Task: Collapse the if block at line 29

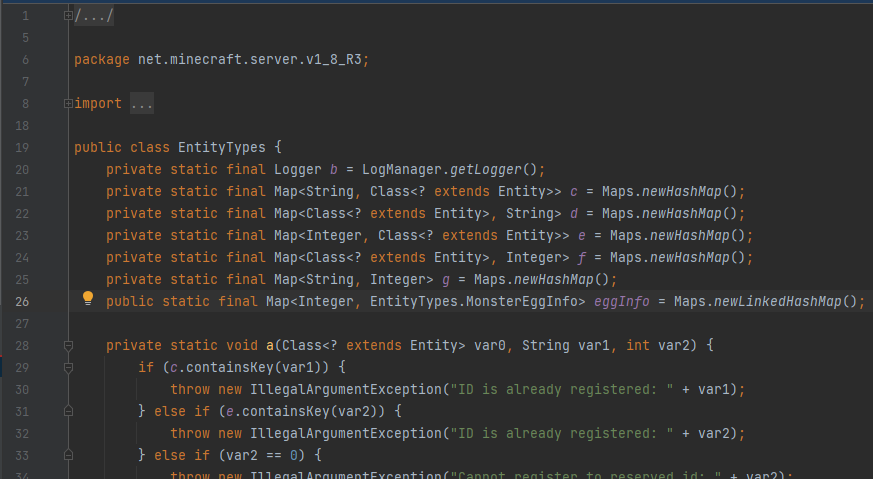Action: click(x=68, y=368)
